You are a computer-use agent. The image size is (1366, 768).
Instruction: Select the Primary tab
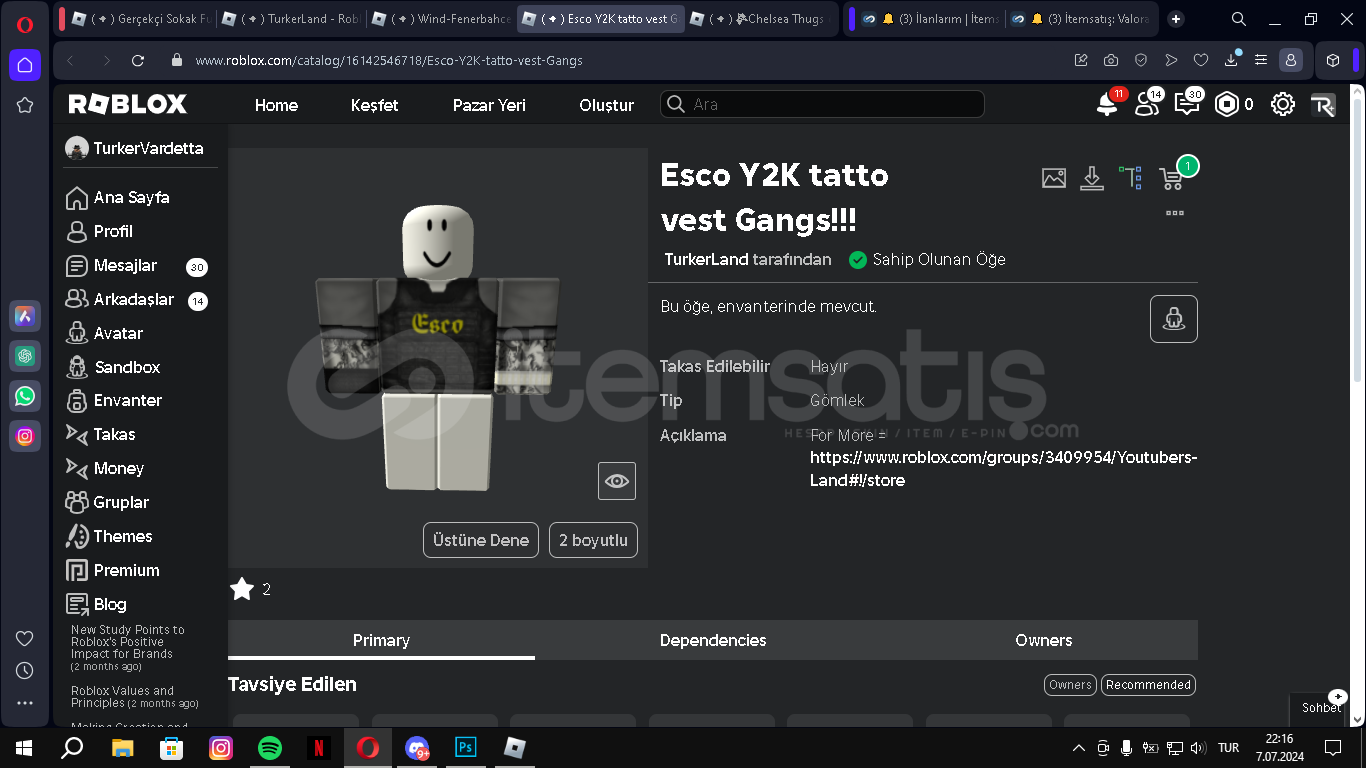[381, 640]
